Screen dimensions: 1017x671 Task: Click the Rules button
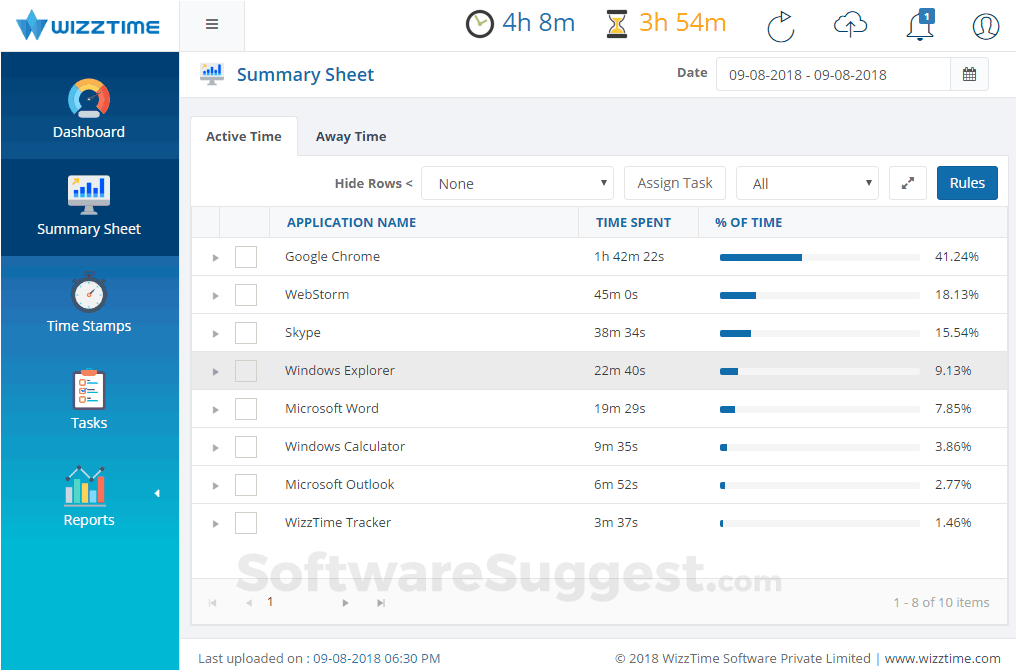(x=967, y=183)
